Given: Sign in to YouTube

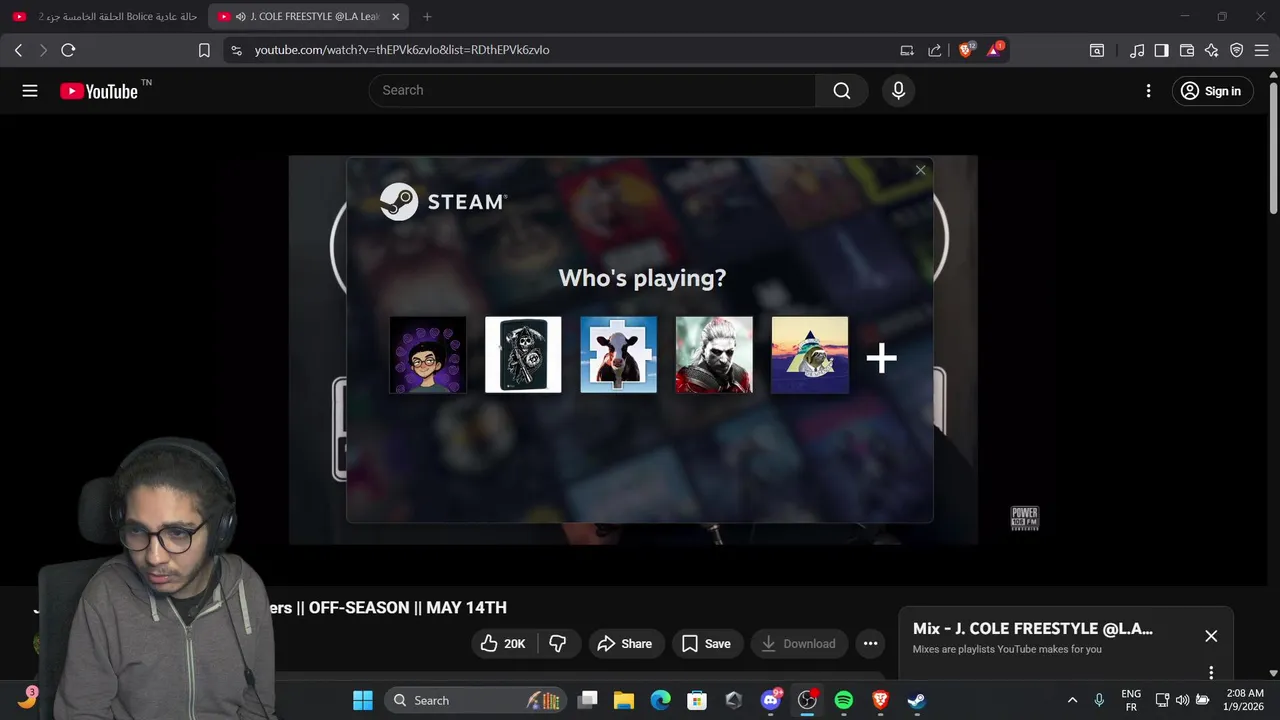Looking at the screenshot, I should coord(1210,91).
